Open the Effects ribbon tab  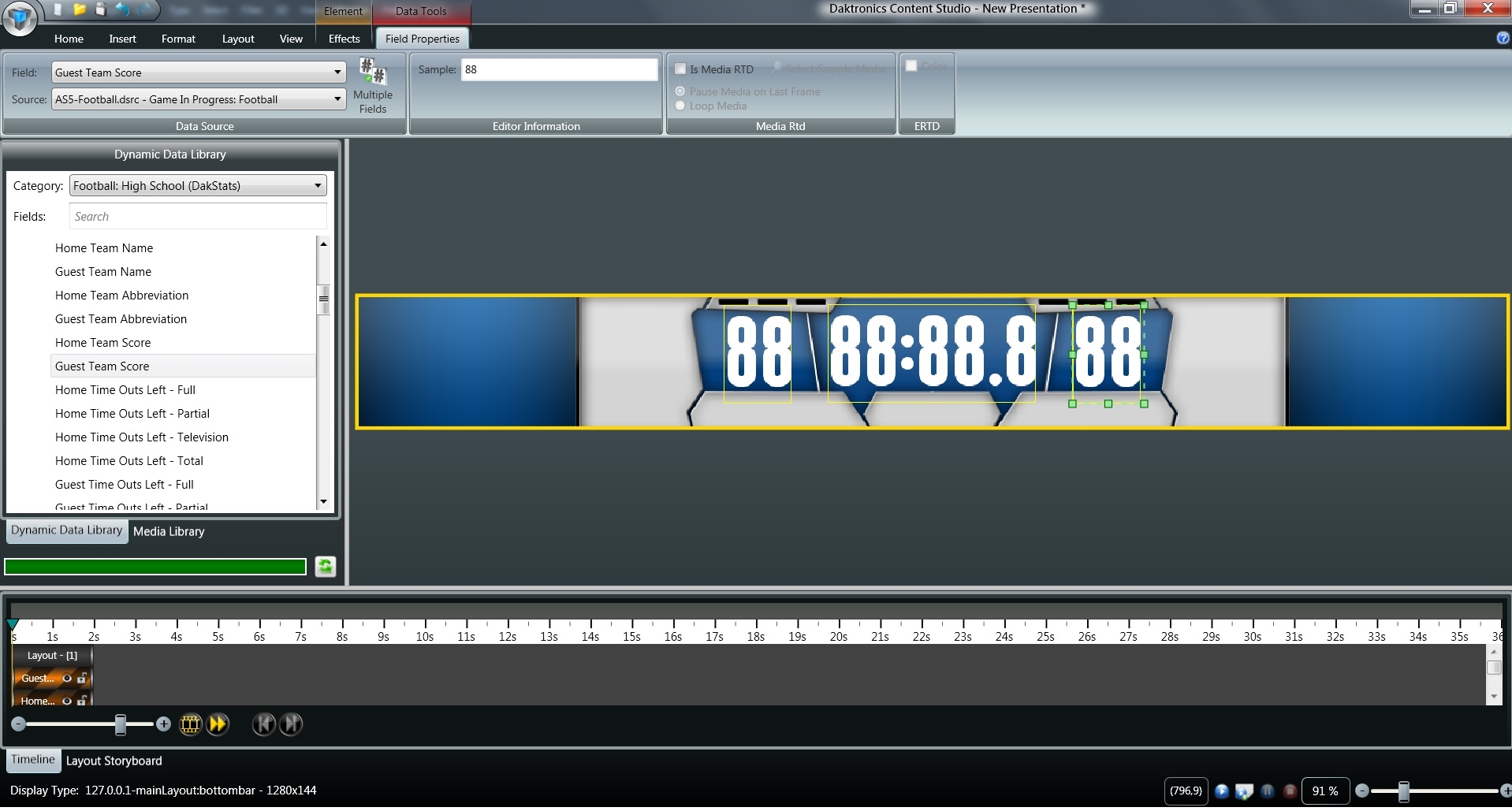344,39
